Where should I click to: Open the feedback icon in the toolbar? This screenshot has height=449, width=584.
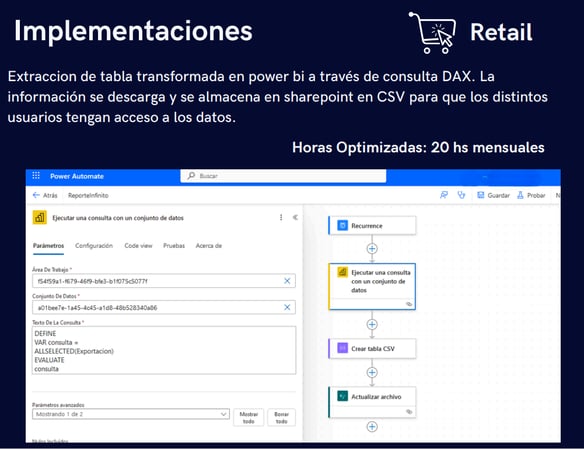click(444, 195)
